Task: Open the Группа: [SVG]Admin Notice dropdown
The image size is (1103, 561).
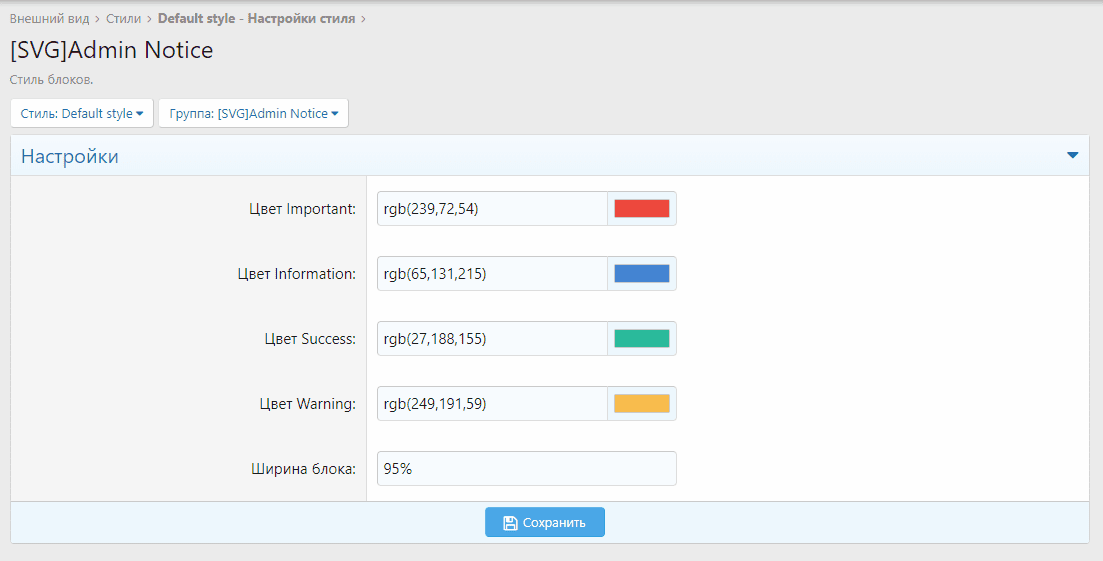Action: coord(253,114)
